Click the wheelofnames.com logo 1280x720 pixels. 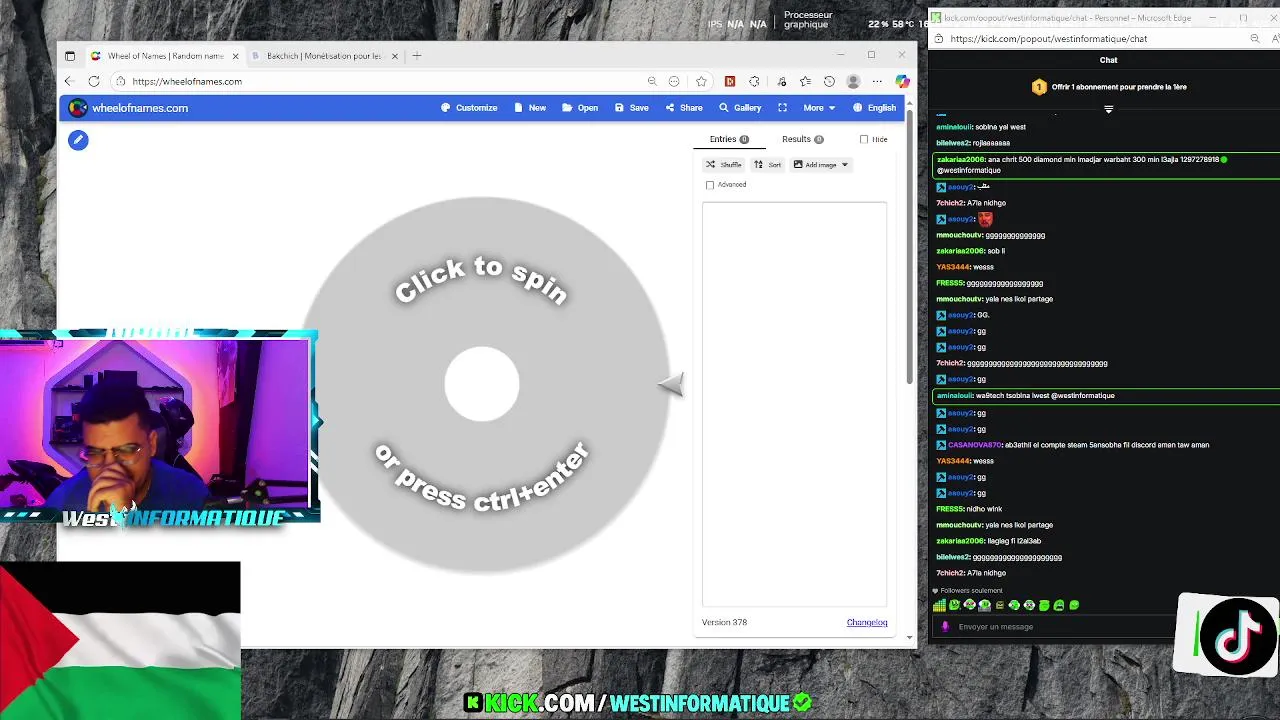pos(129,108)
